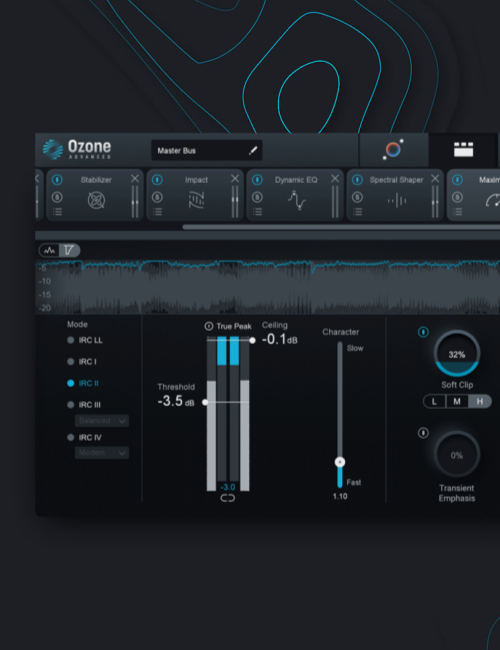Switch to gain reduction trace view
This screenshot has height=650, width=500.
tap(69, 250)
